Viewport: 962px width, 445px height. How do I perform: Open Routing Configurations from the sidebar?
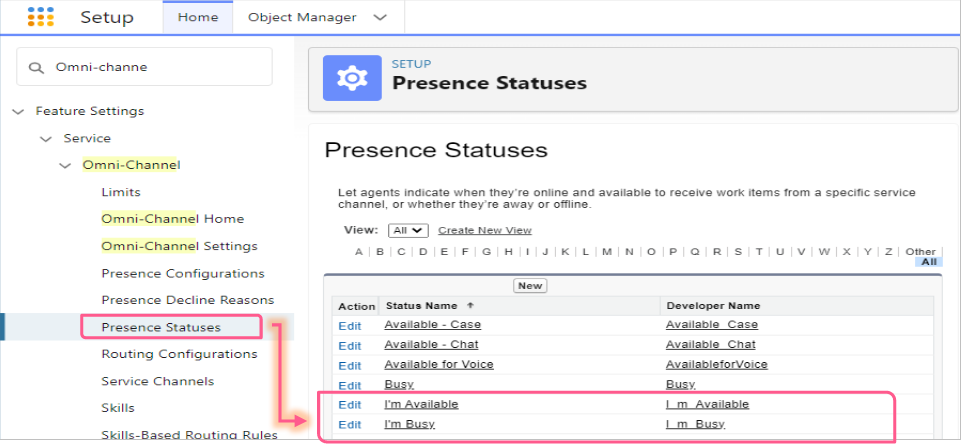coord(178,354)
